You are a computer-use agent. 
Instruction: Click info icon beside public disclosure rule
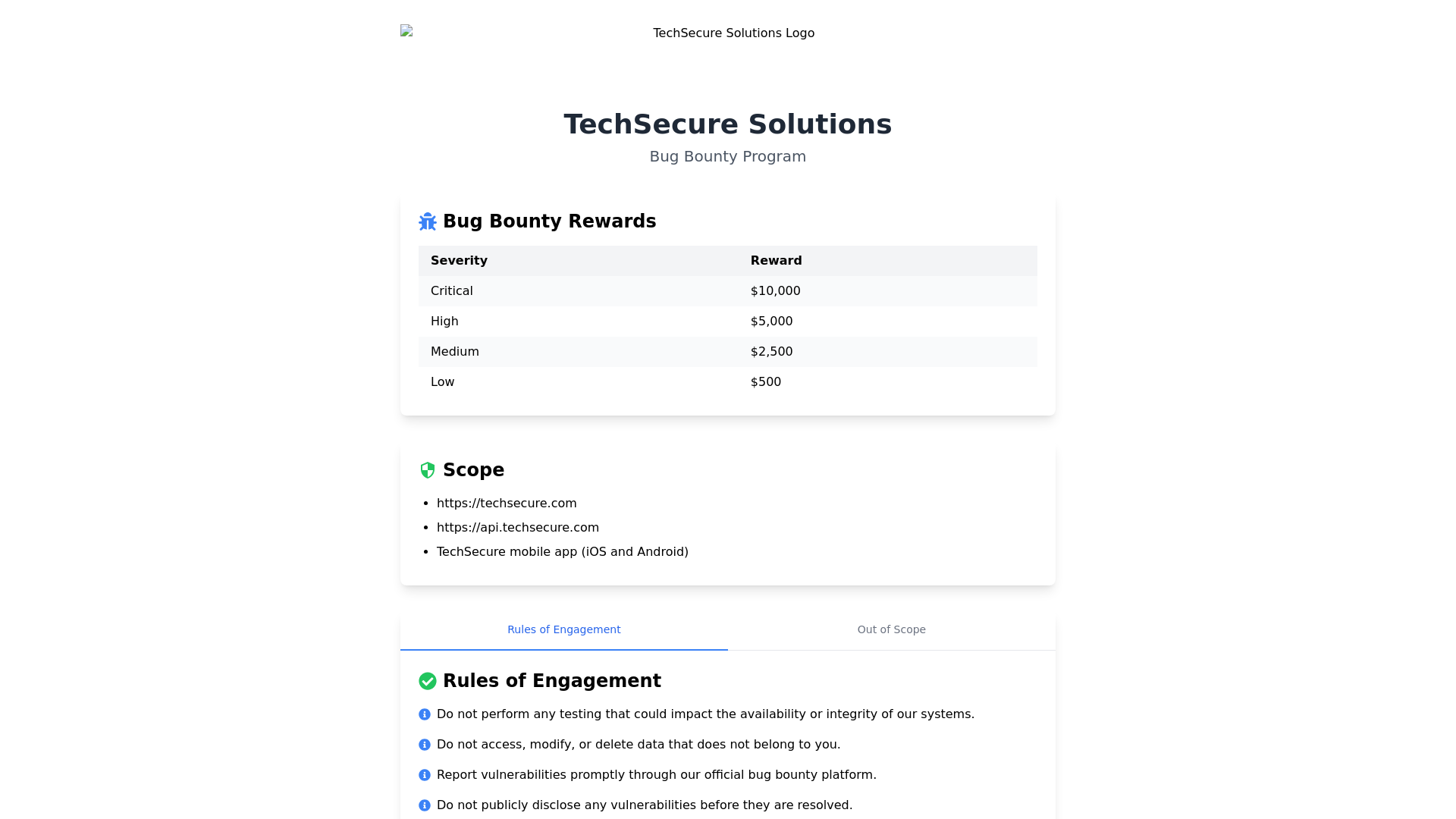[425, 805]
